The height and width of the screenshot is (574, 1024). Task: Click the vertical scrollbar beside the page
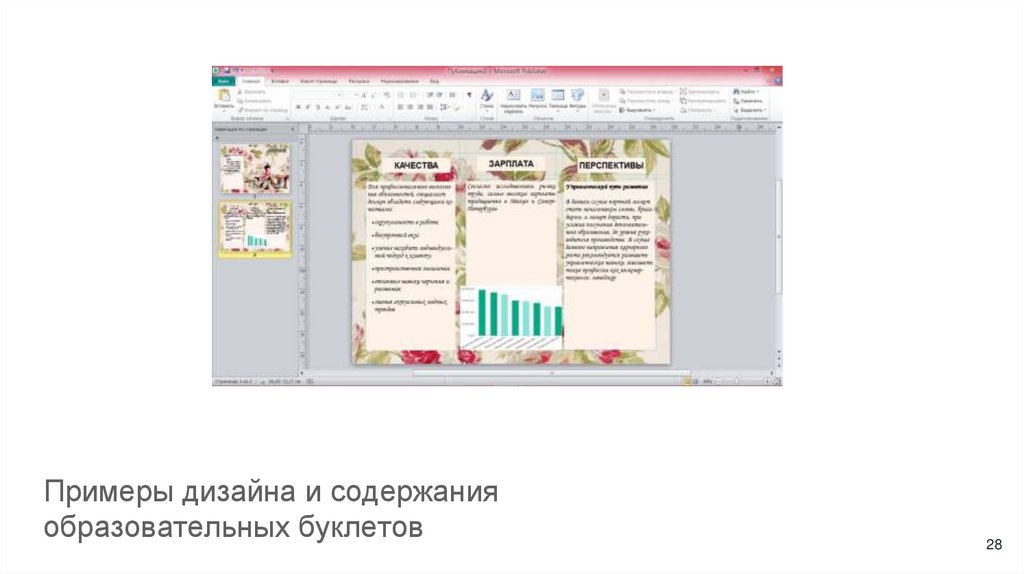tap(778, 236)
